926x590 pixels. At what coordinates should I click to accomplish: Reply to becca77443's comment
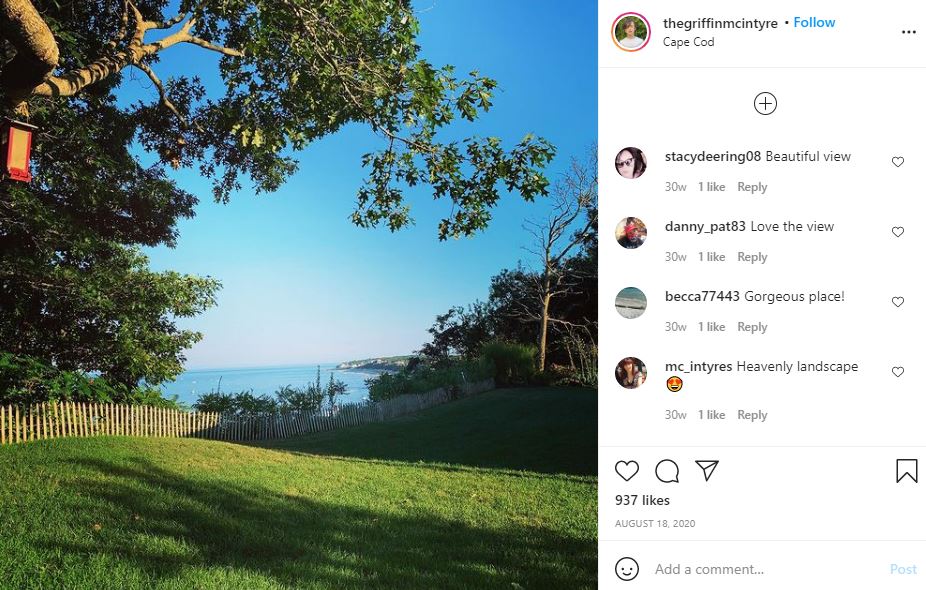point(752,327)
